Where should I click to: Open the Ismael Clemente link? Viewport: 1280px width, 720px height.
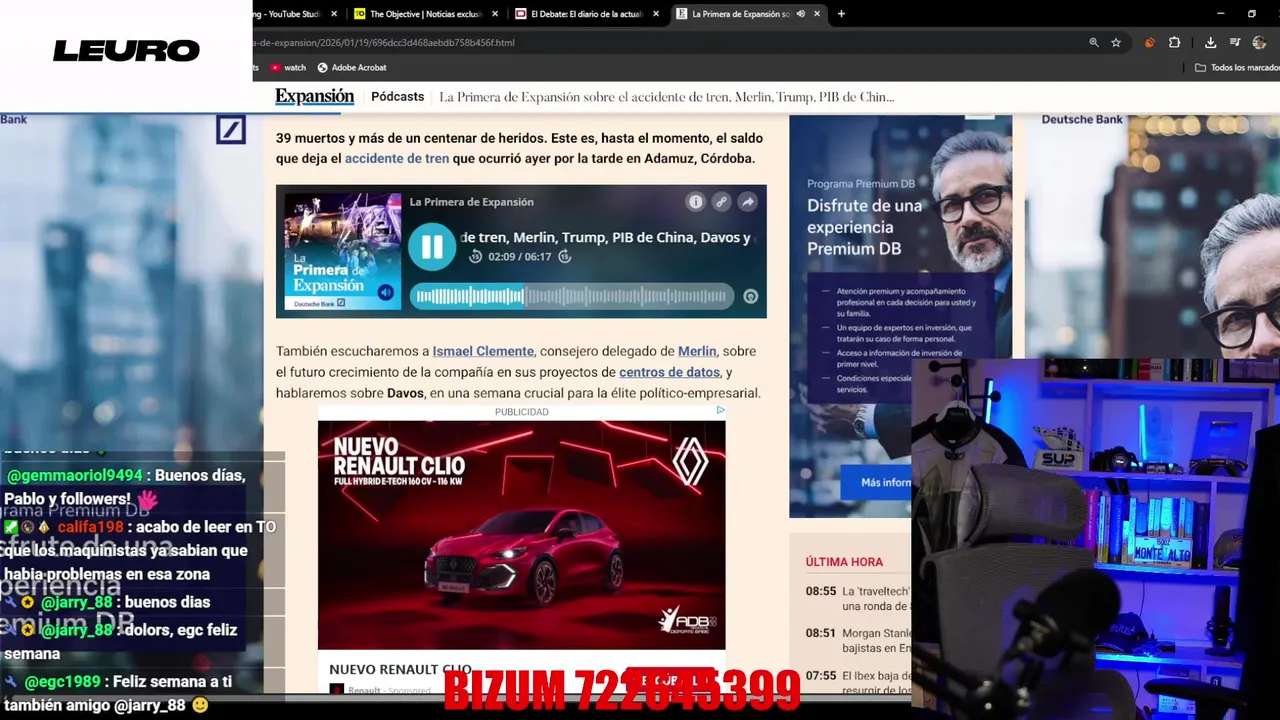[x=483, y=351]
